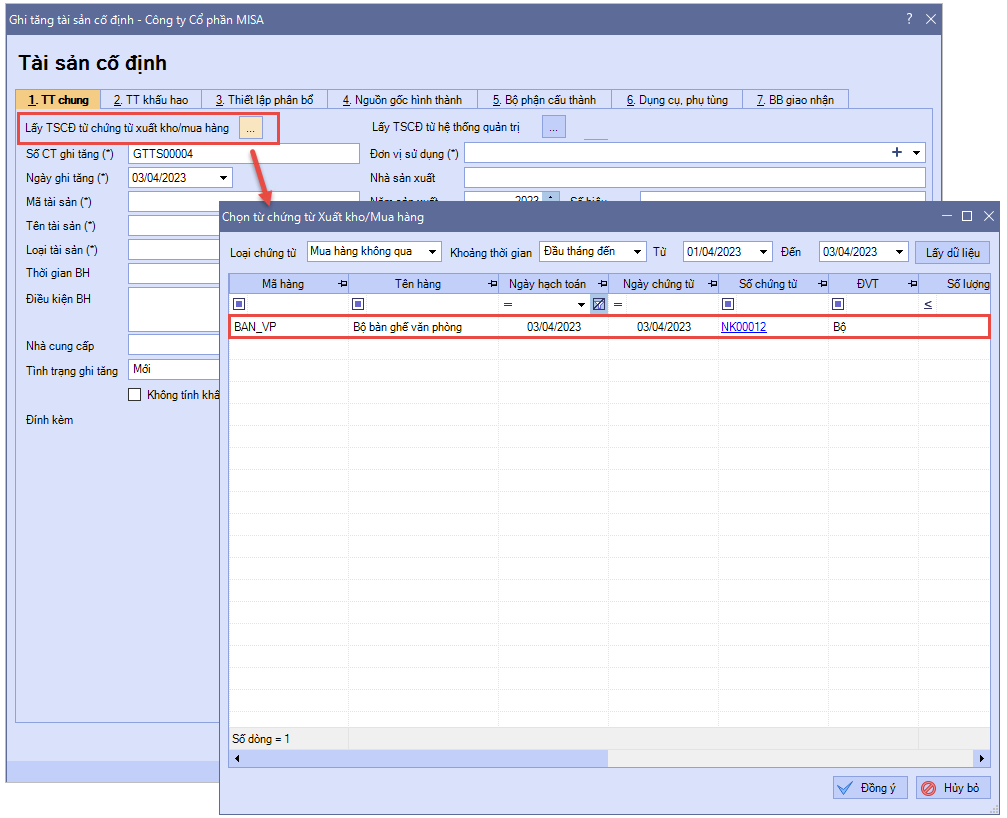Image resolution: width=1007 pixels, height=818 pixels.
Task: Open the Loại chứng từ dropdown
Action: click(431, 252)
